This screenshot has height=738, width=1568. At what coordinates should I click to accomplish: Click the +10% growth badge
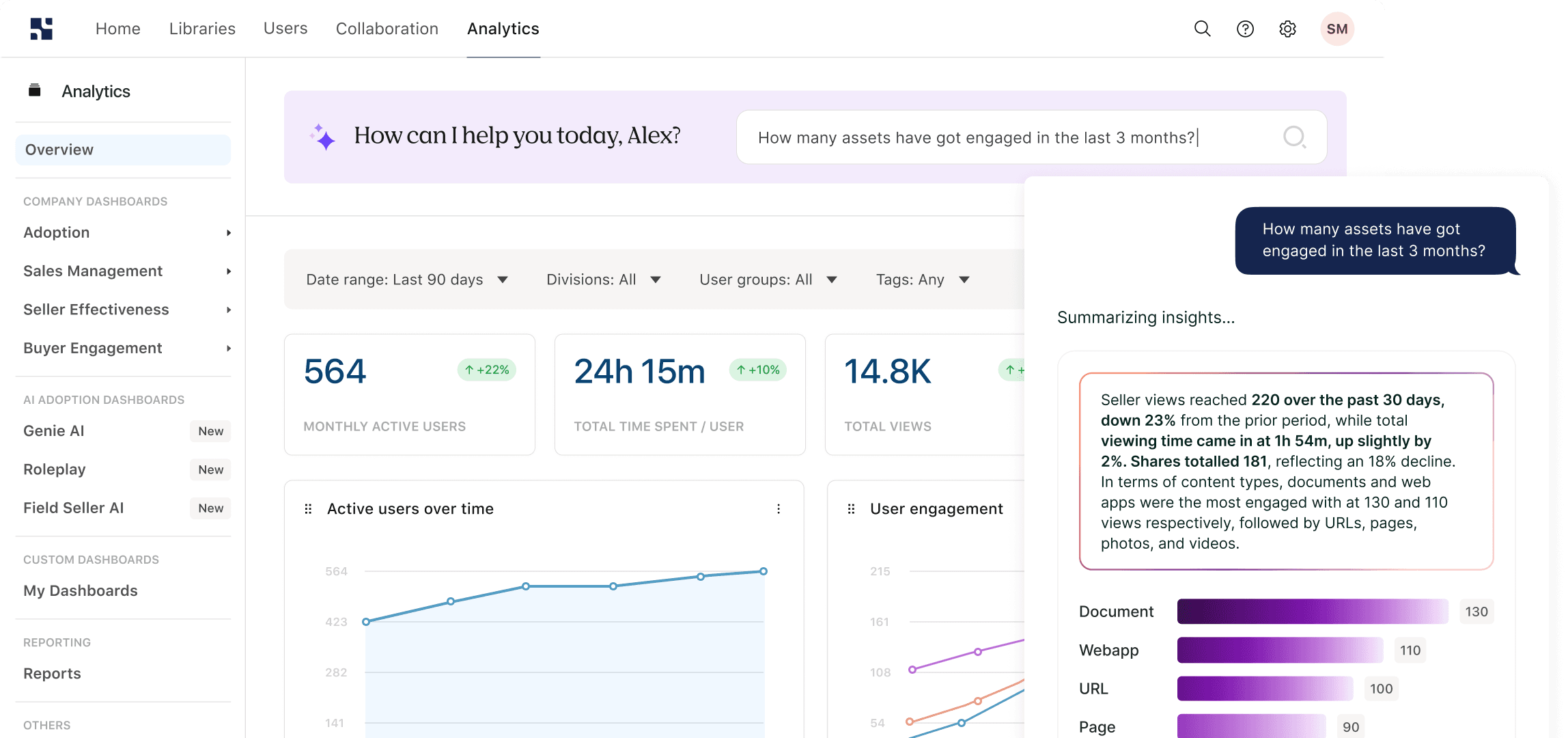point(758,370)
